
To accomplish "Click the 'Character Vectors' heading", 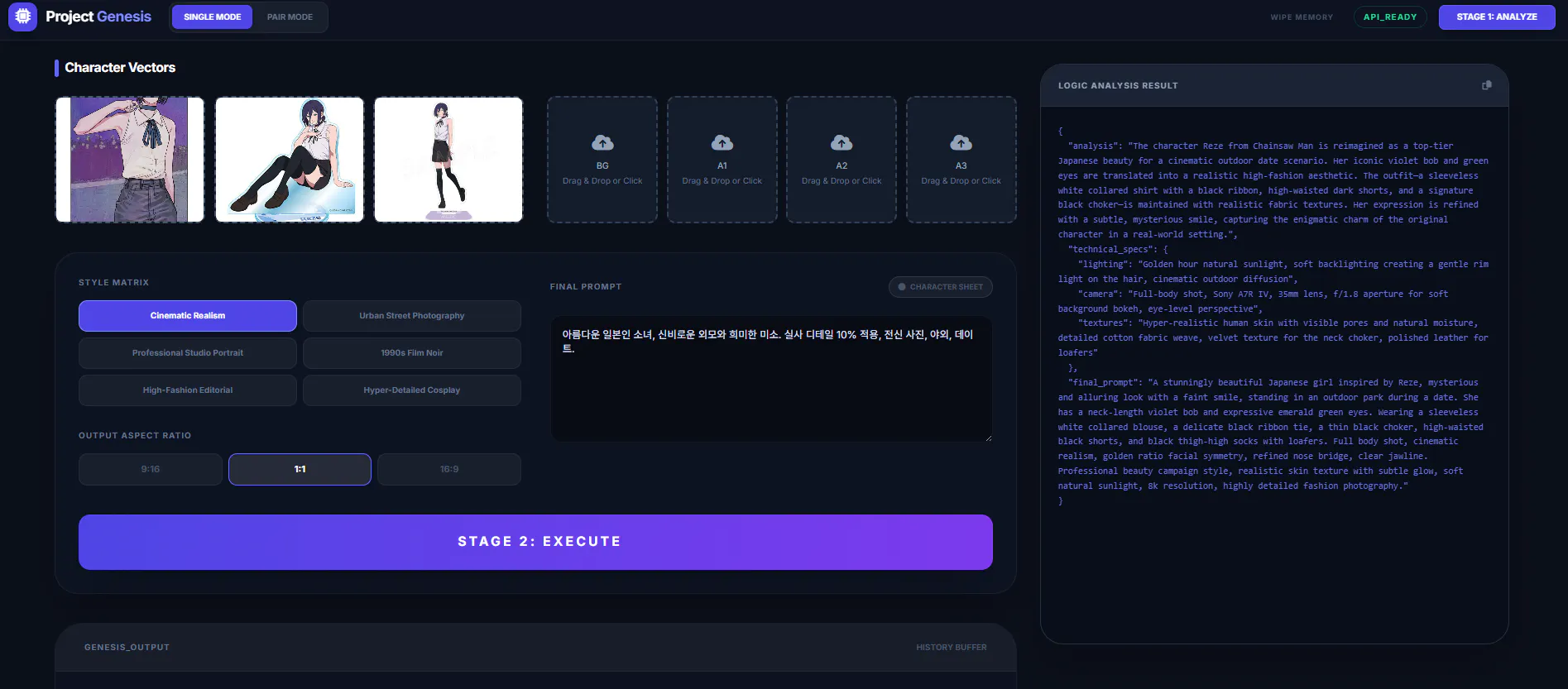I will point(120,68).
